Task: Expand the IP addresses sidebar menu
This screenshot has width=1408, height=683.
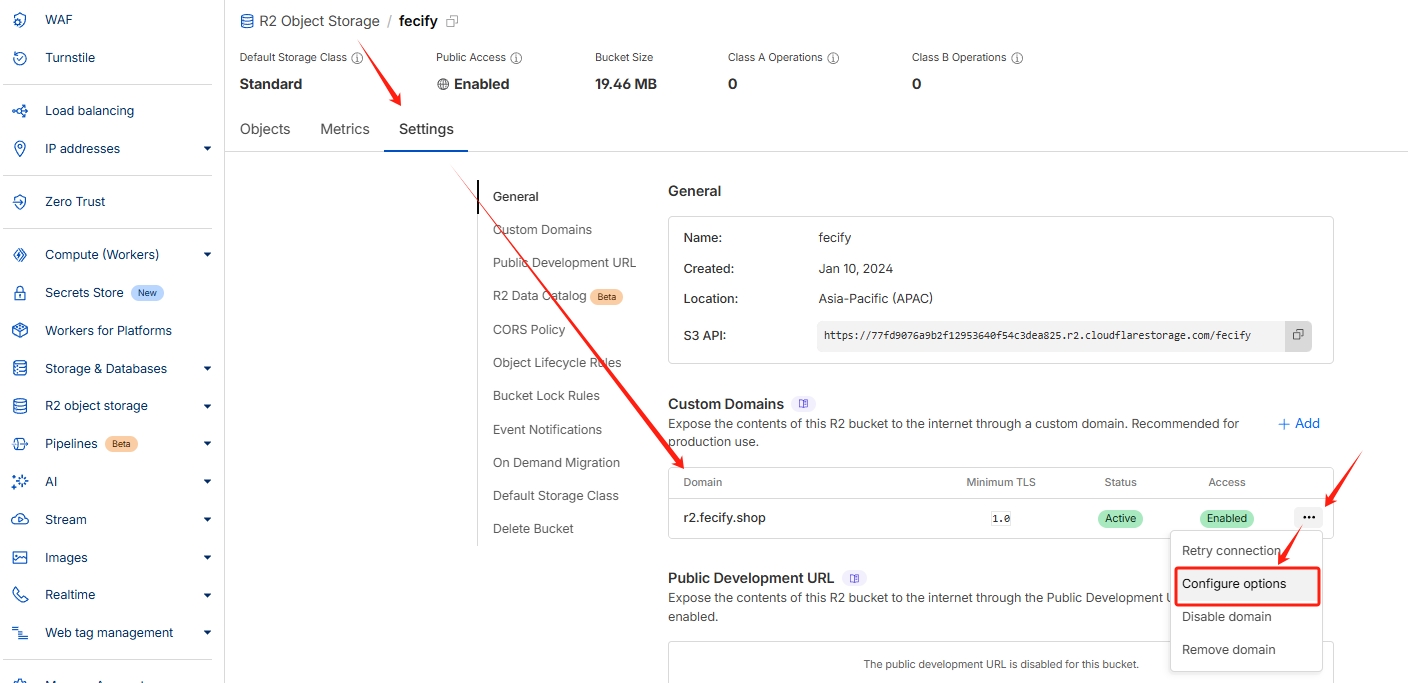Action: point(207,149)
